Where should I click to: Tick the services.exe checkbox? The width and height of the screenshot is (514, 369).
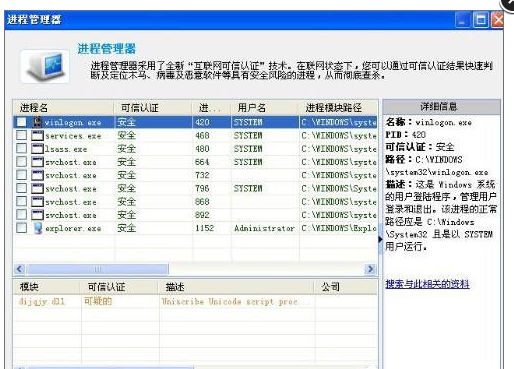22,135
